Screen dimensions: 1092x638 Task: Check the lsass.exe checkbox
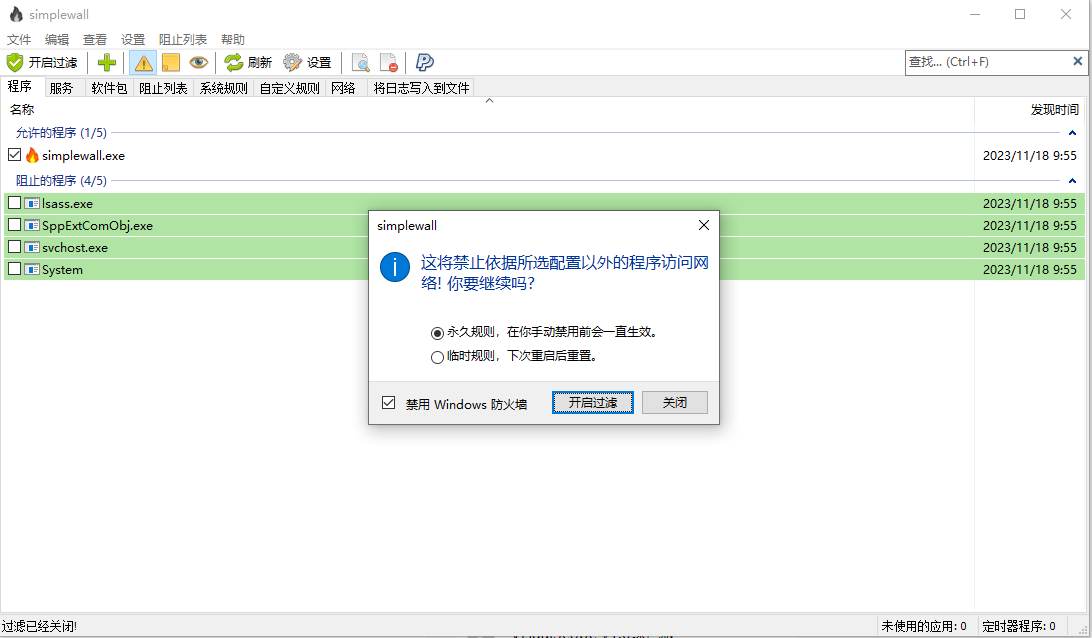(x=14, y=203)
